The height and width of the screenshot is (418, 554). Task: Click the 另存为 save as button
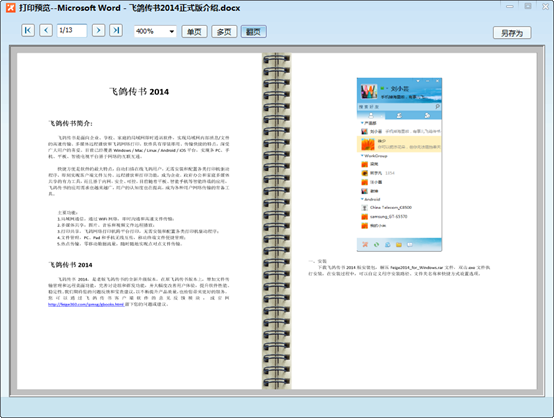[x=512, y=33]
